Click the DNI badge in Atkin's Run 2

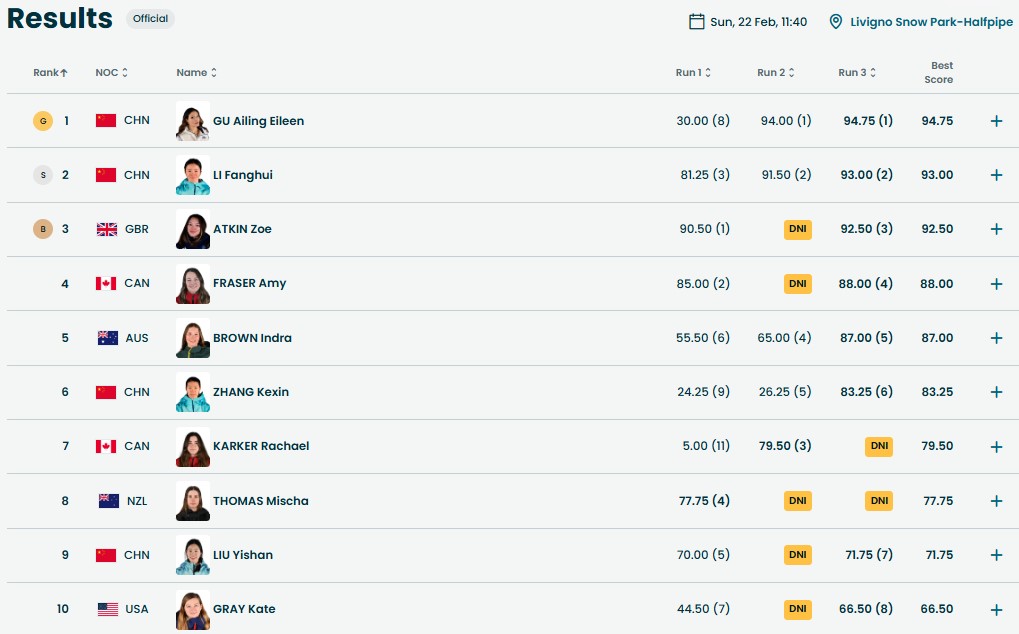tap(797, 229)
